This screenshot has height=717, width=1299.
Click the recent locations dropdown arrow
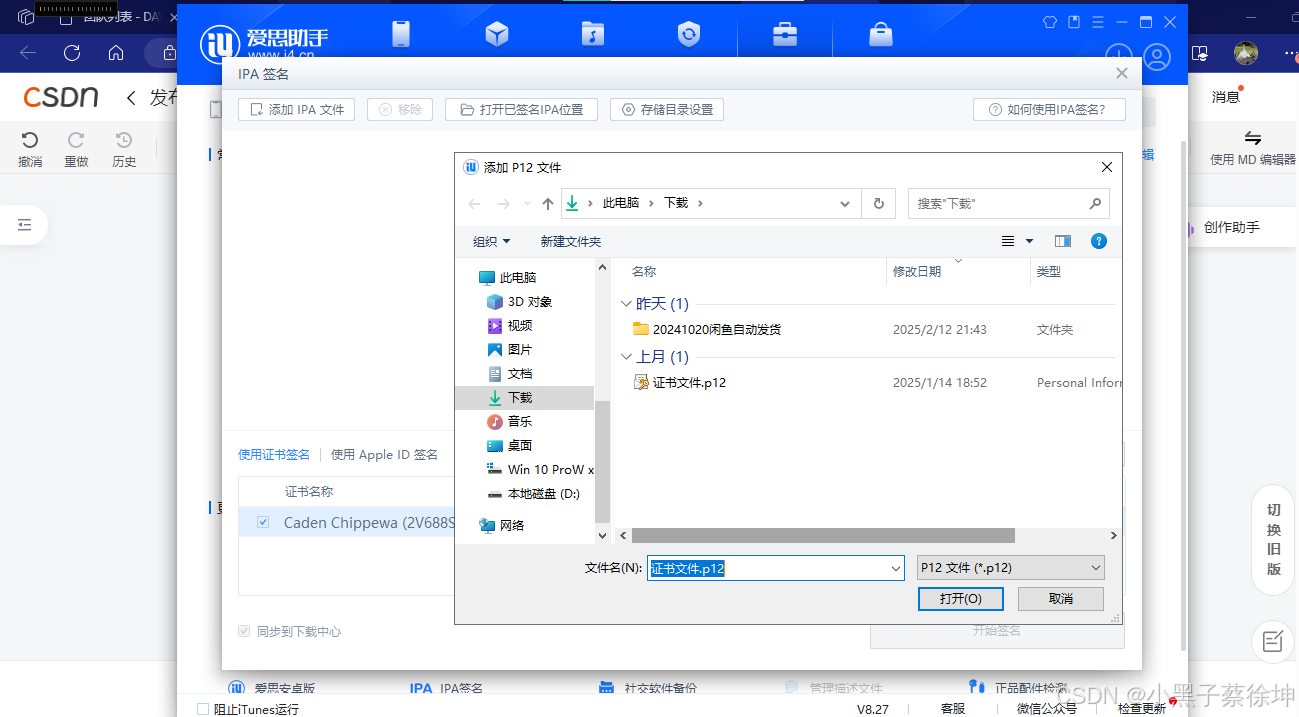tap(527, 204)
